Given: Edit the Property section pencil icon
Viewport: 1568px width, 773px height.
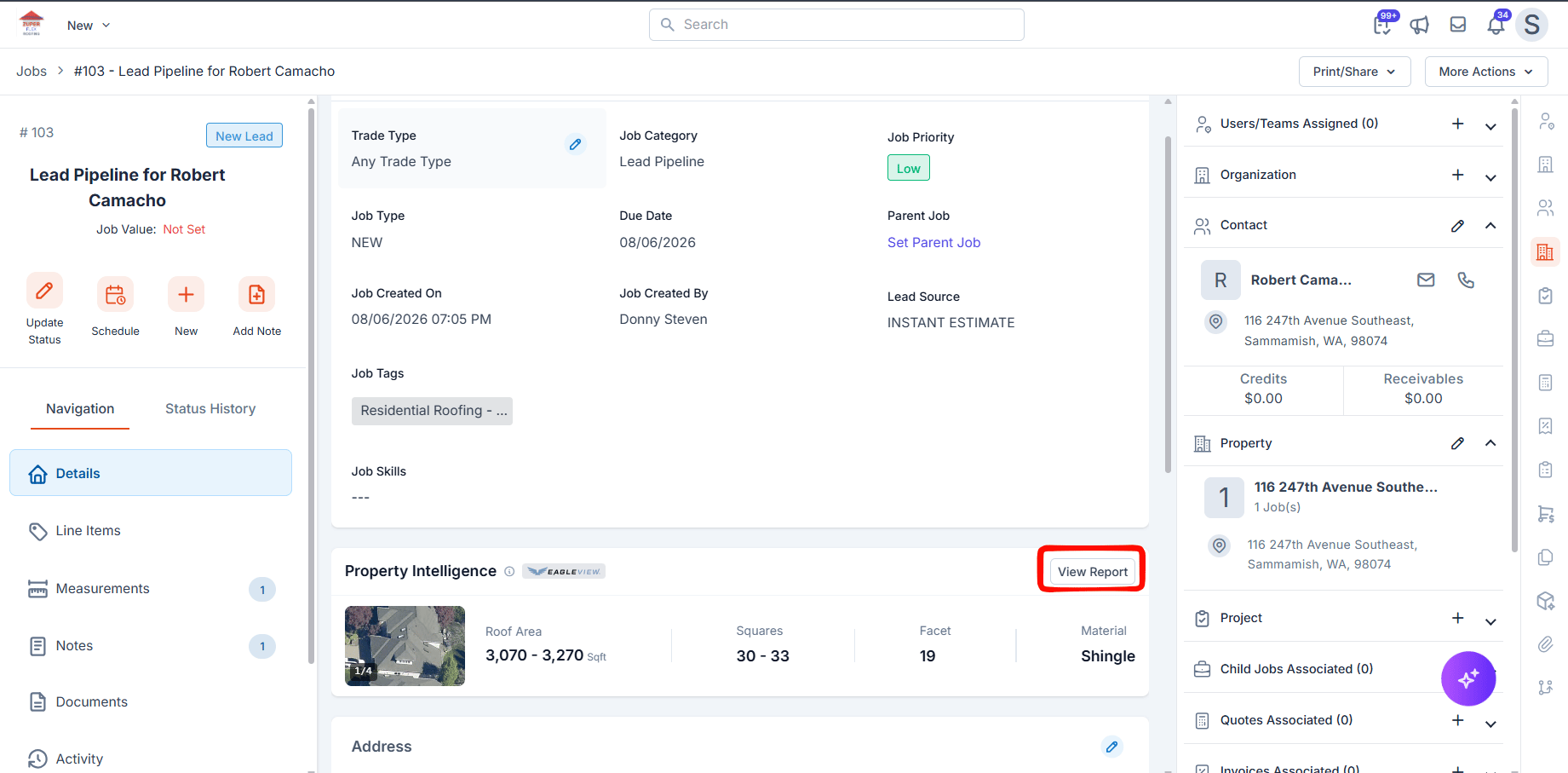Looking at the screenshot, I should 1458,443.
